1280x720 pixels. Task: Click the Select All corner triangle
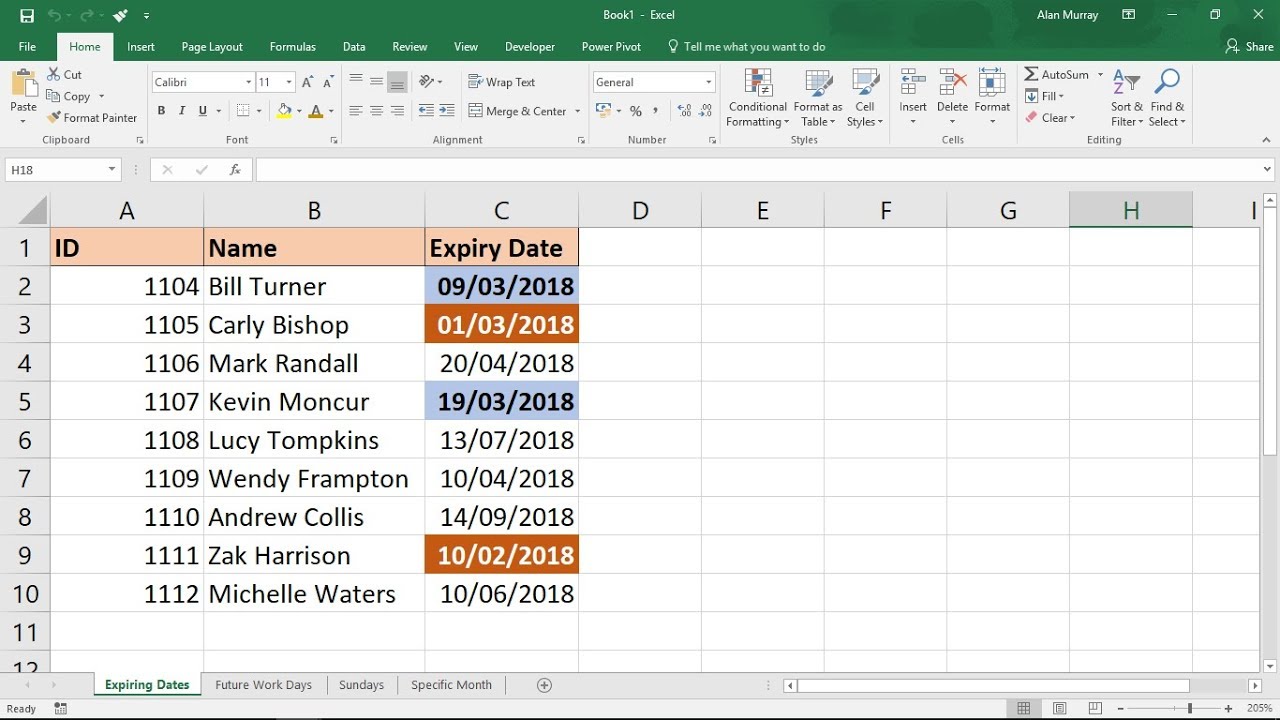click(x=32, y=210)
